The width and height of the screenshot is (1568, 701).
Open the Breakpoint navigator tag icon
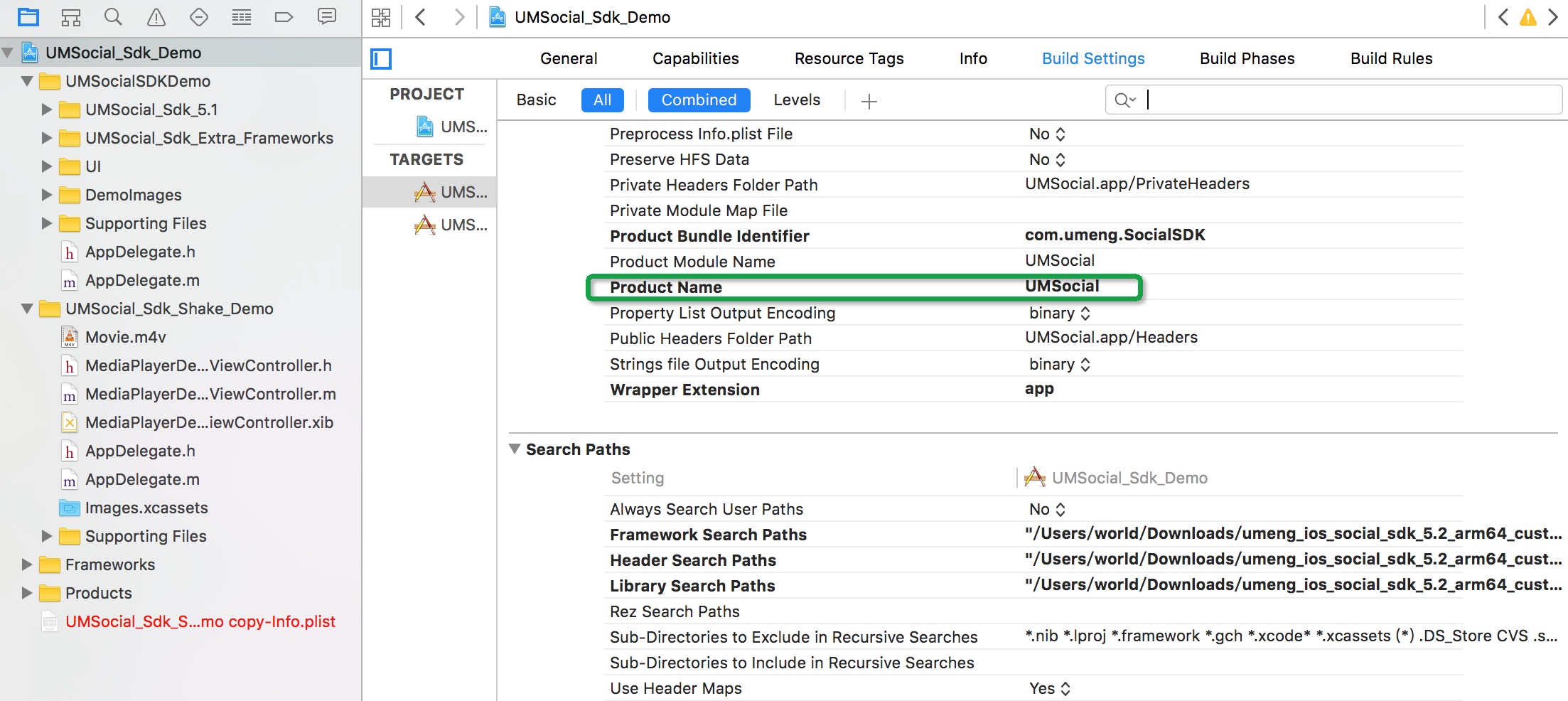[284, 16]
